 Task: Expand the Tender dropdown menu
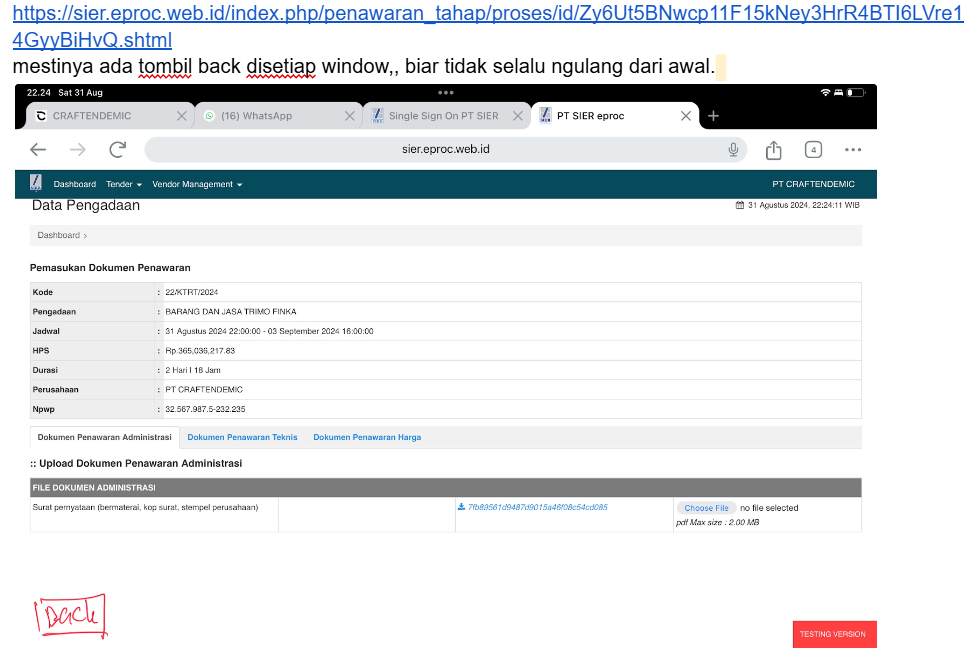(x=124, y=184)
